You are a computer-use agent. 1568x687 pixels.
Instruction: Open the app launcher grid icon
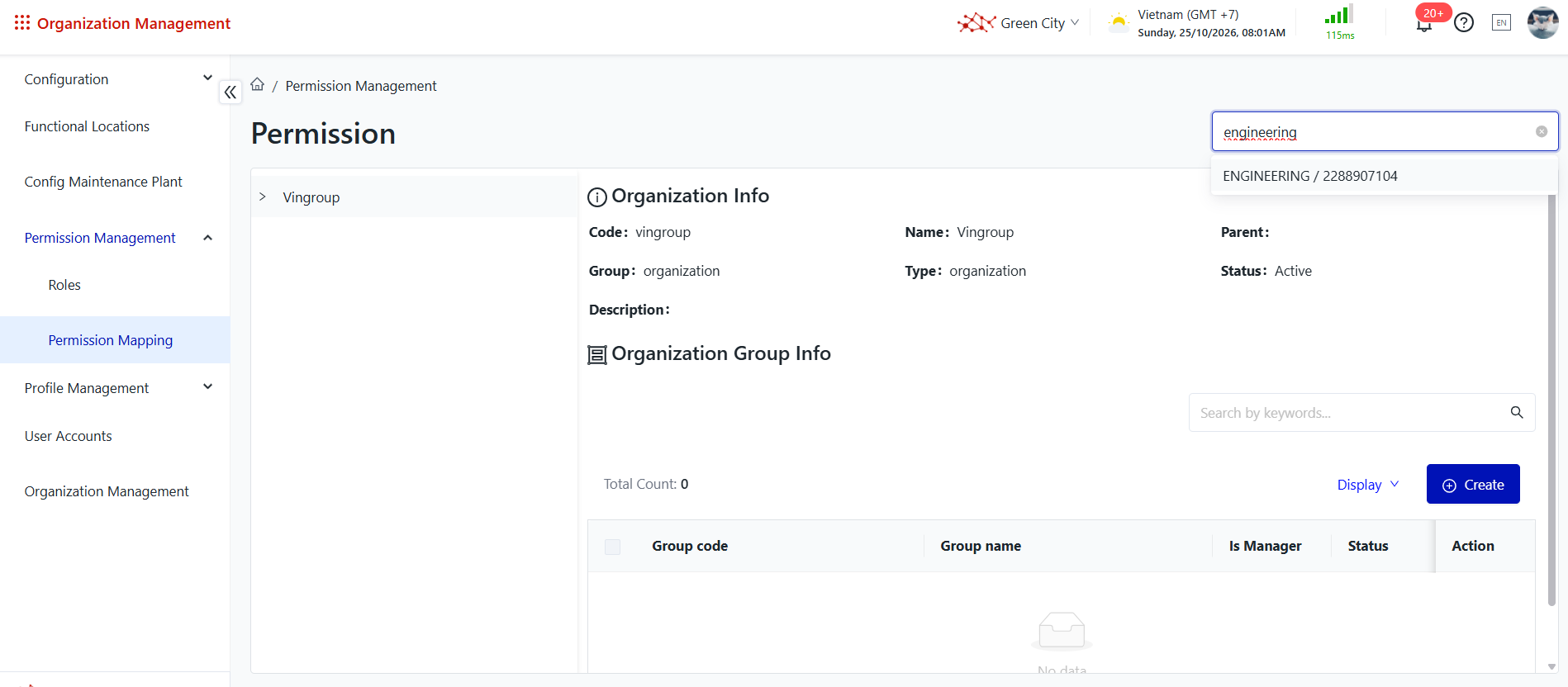(22, 23)
